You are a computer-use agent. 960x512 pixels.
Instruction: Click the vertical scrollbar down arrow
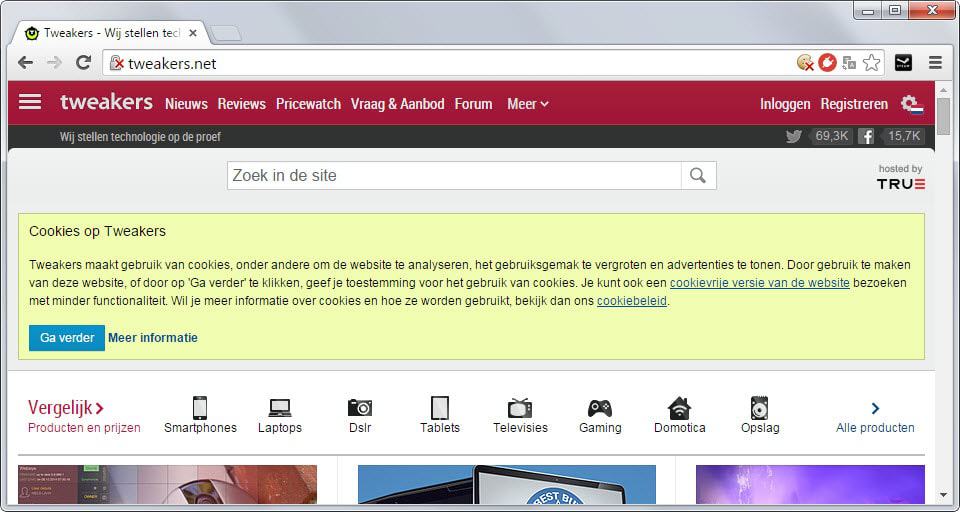tap(943, 495)
